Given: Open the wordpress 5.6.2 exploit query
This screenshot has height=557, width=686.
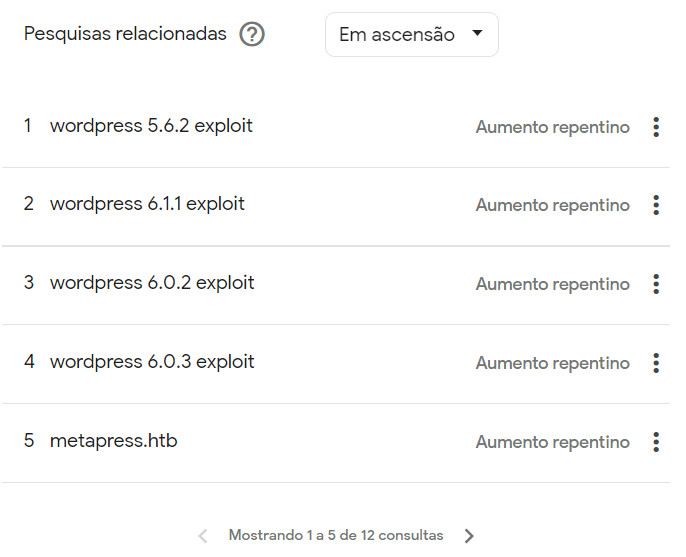Looking at the screenshot, I should (151, 126).
